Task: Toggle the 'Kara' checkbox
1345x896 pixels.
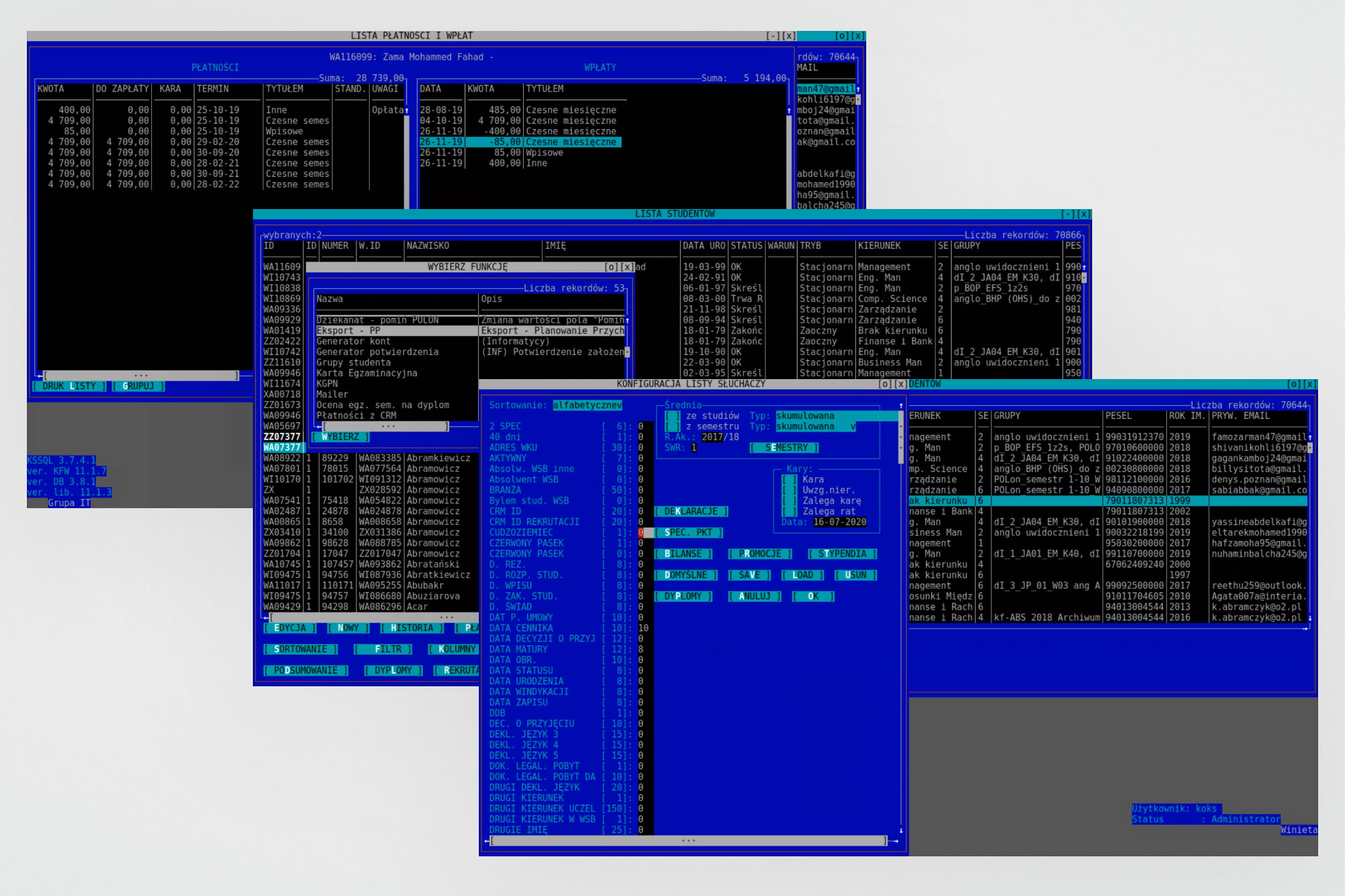Action: pos(790,480)
